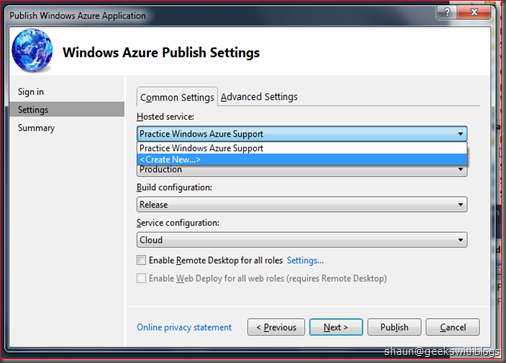Image resolution: width=506 pixels, height=363 pixels.
Task: Cancel the publish wizard
Action: point(453,327)
